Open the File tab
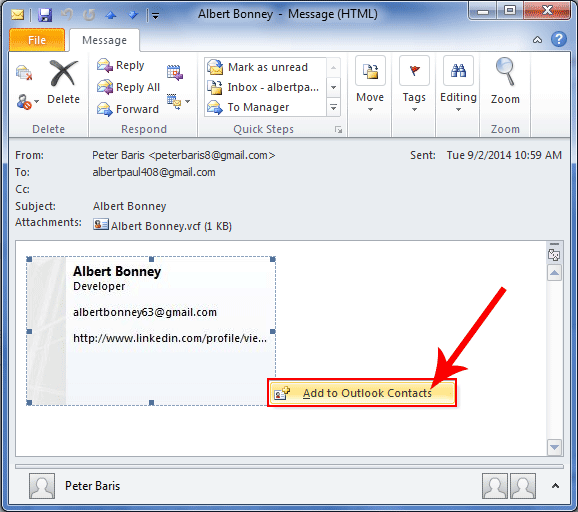Screen dimensions: 578x512 (37, 40)
